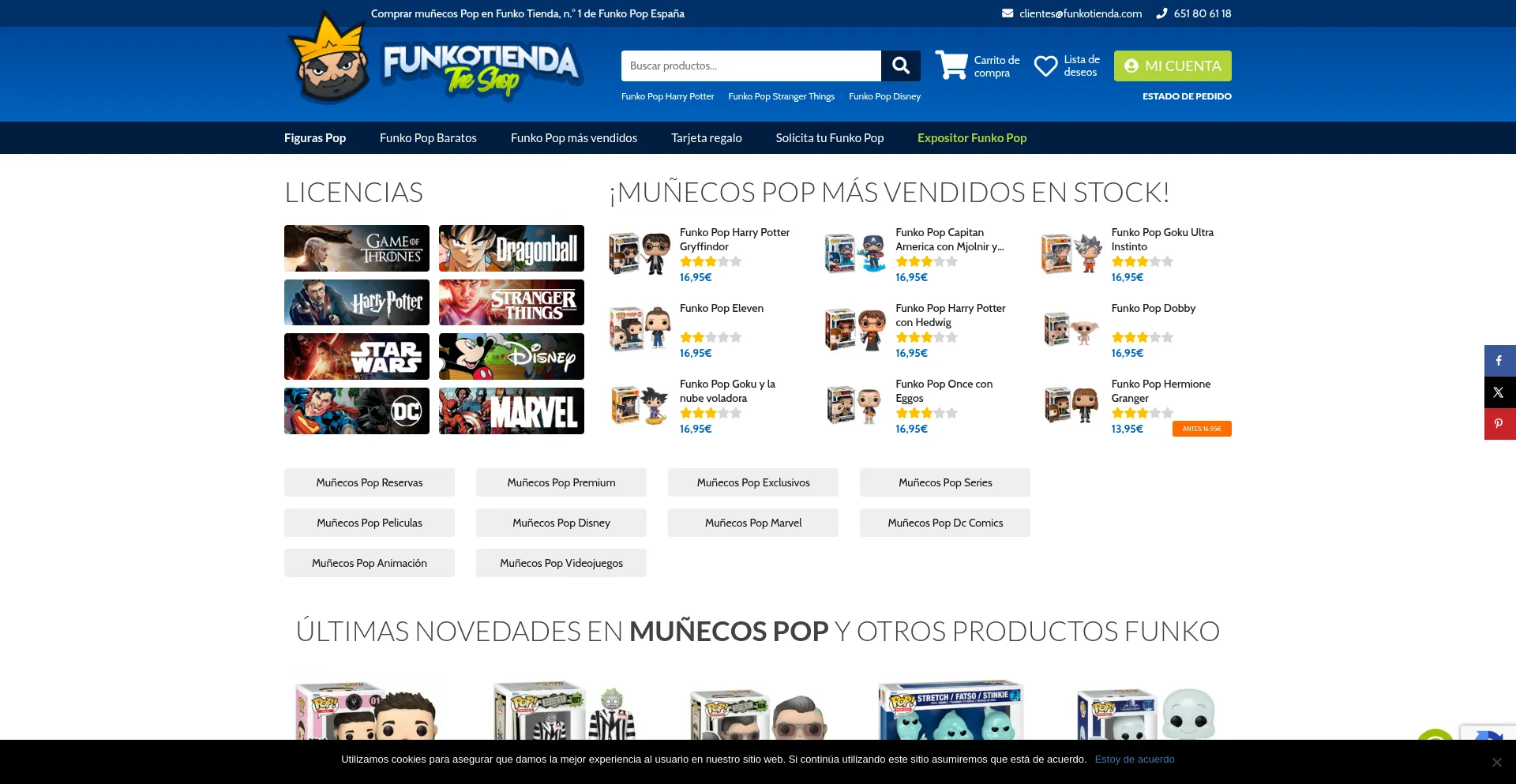Share on Pinterest sidebar icon

coord(1499,424)
